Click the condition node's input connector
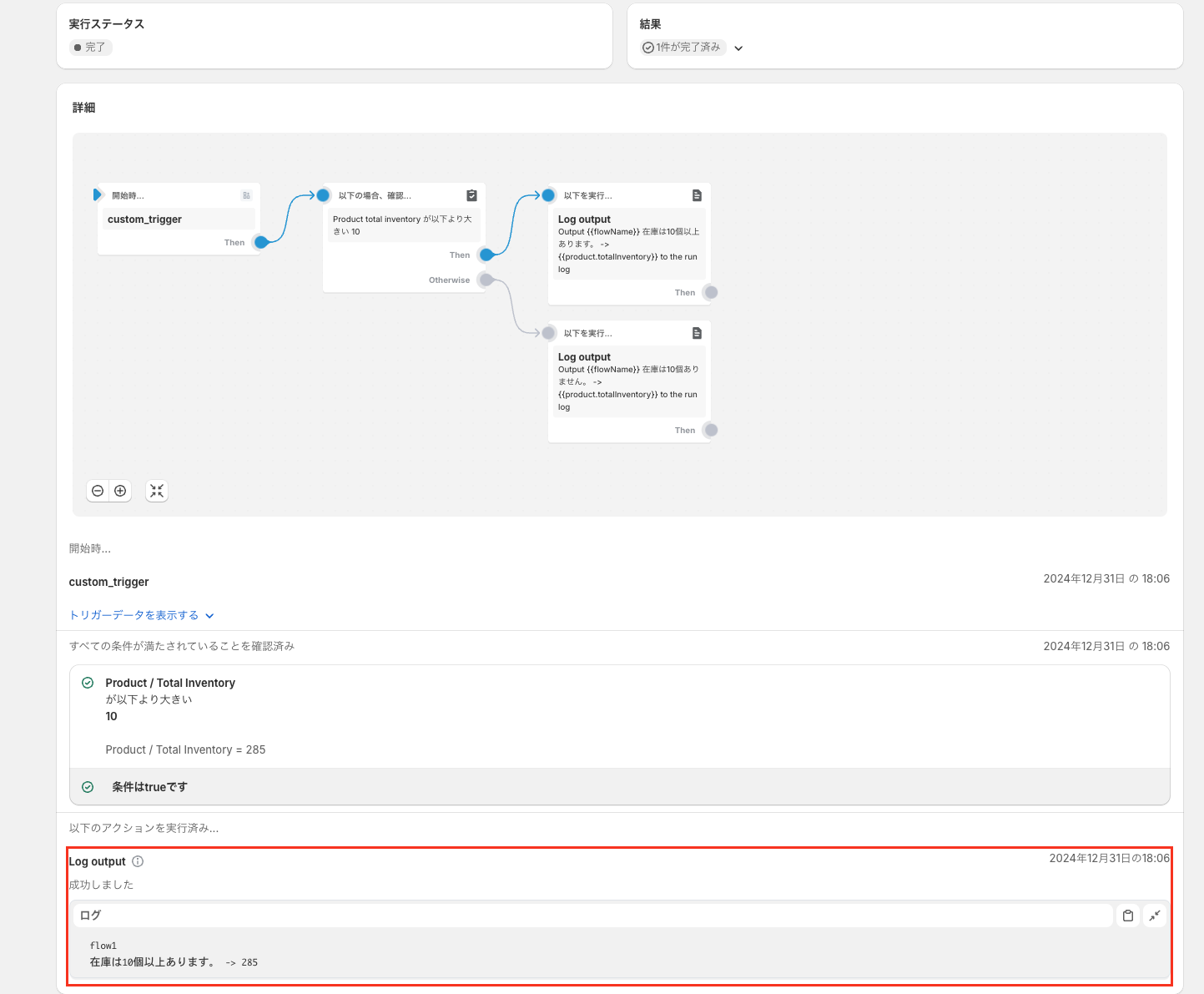1204x994 pixels. point(323,195)
